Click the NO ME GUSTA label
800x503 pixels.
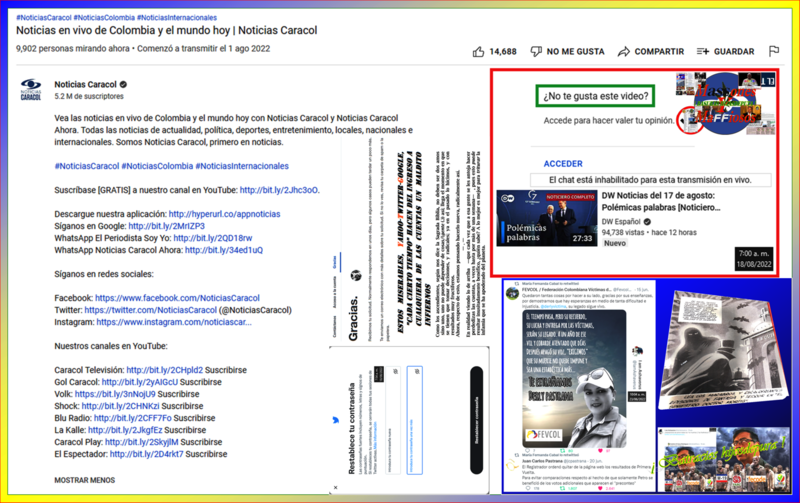pyautogui.click(x=576, y=52)
